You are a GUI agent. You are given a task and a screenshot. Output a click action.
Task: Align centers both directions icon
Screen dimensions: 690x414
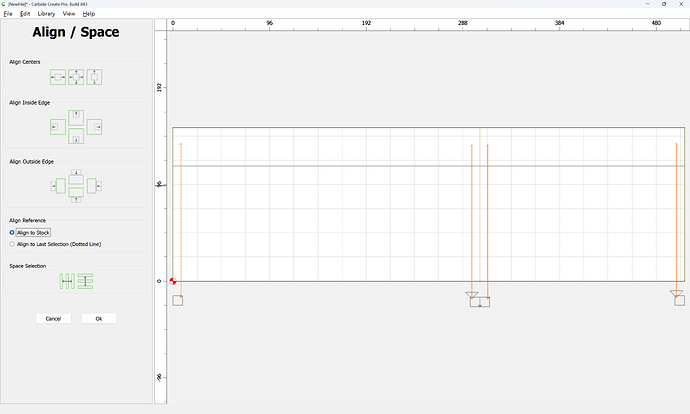pos(76,77)
